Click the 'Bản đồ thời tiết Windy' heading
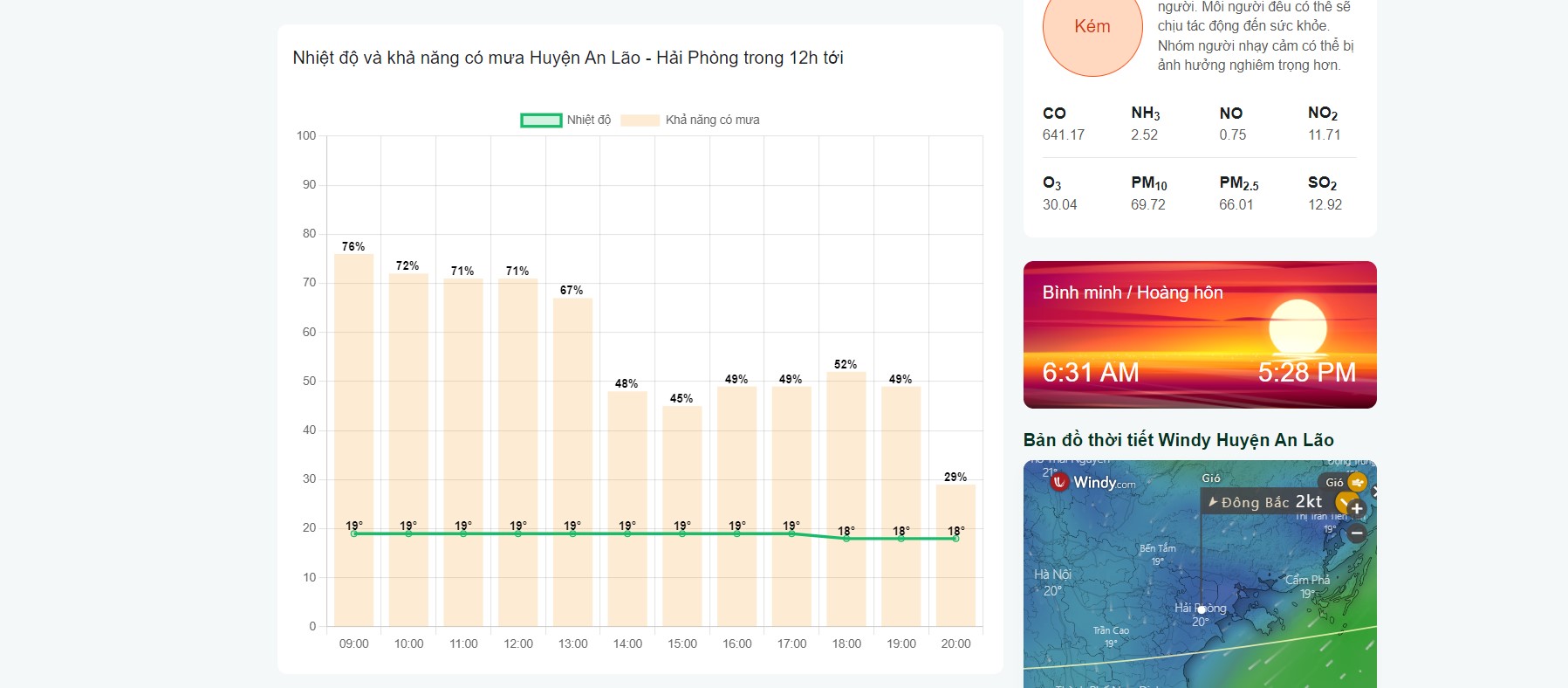Screen dimensions: 1568x688 (1178, 440)
